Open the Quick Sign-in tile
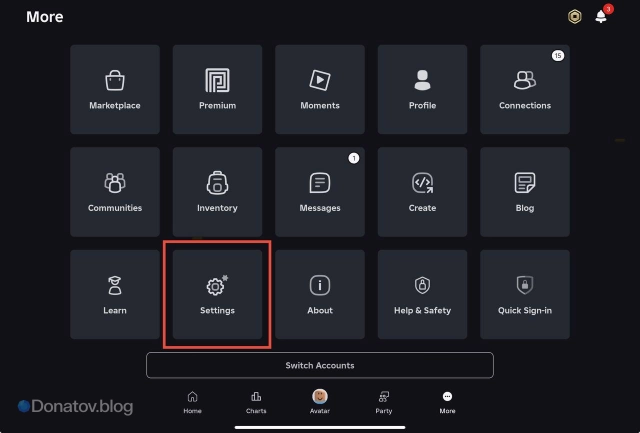The image size is (640, 433). (525, 294)
